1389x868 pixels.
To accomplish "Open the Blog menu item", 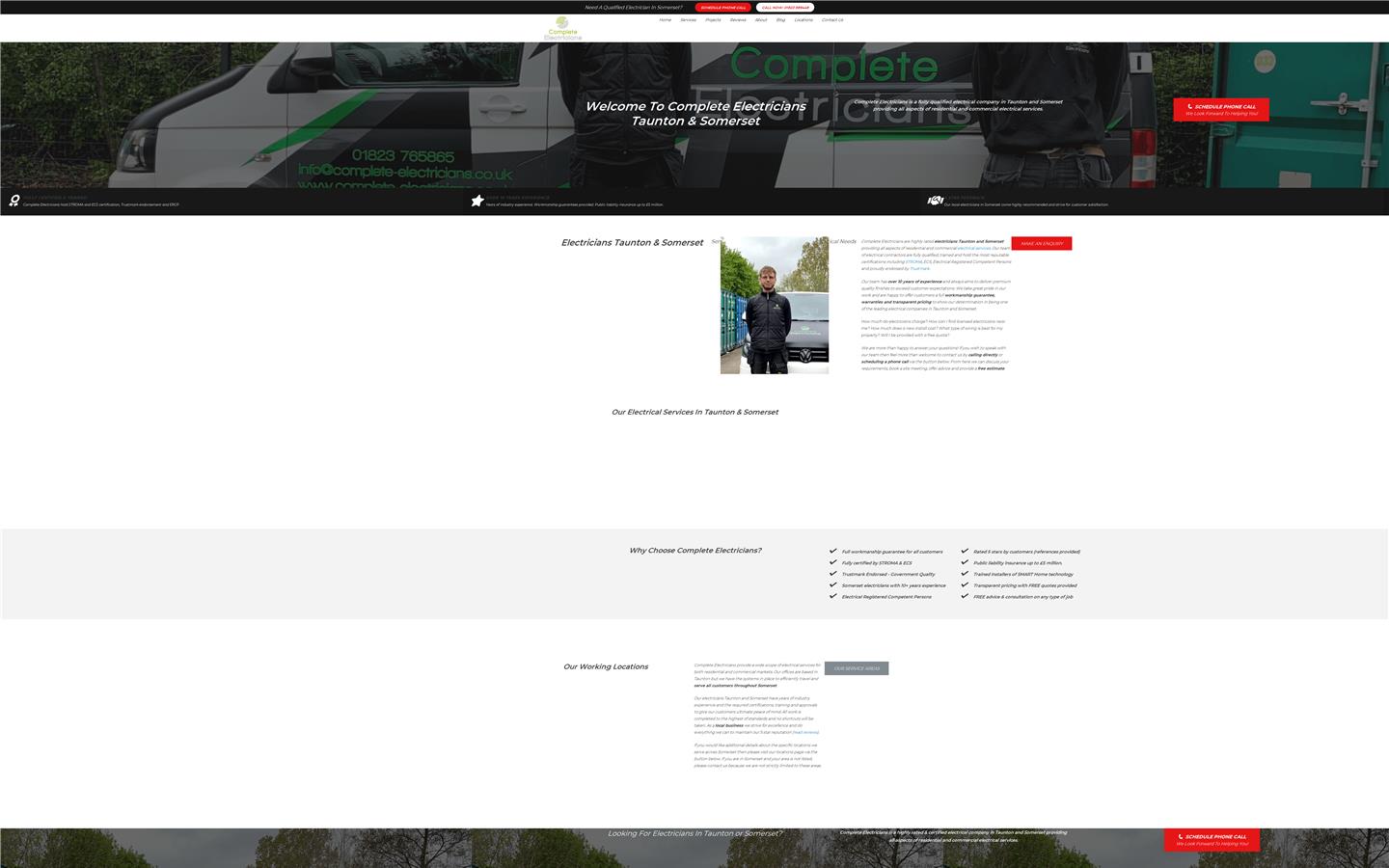I will [x=780, y=19].
